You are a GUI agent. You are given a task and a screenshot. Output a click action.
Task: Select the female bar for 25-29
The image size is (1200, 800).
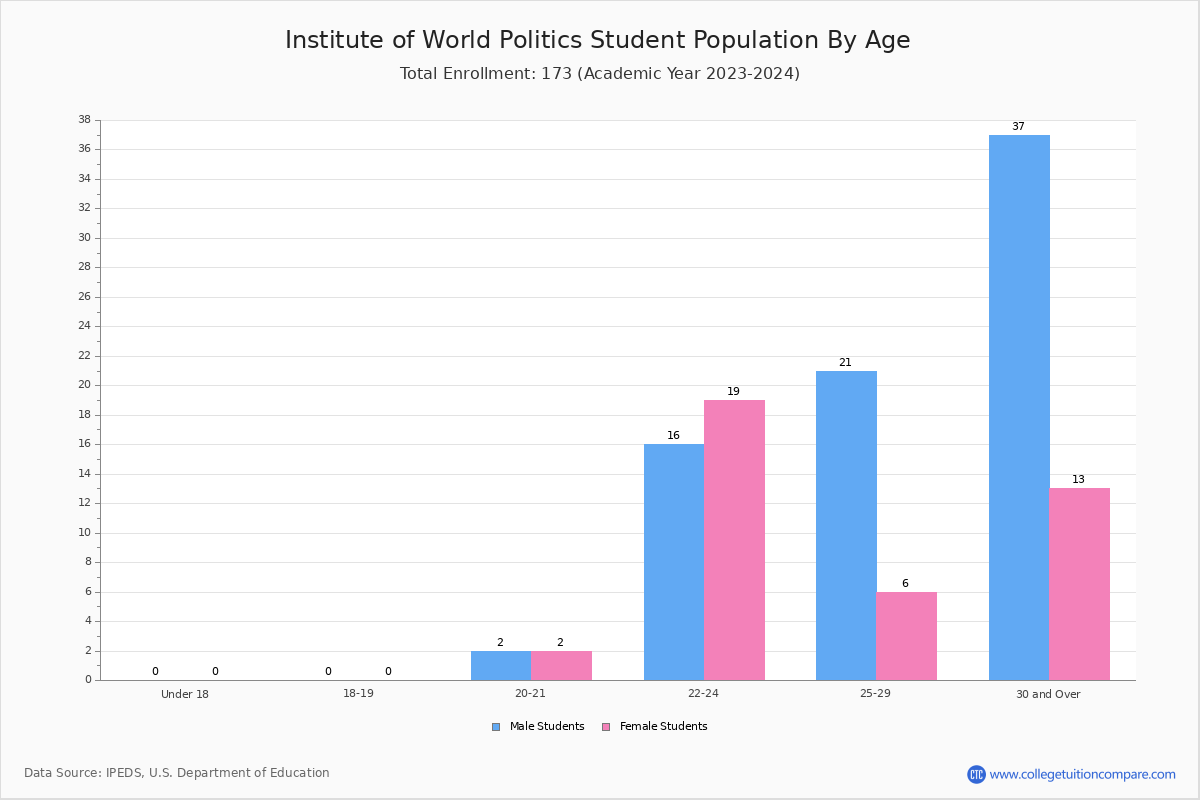coord(907,636)
